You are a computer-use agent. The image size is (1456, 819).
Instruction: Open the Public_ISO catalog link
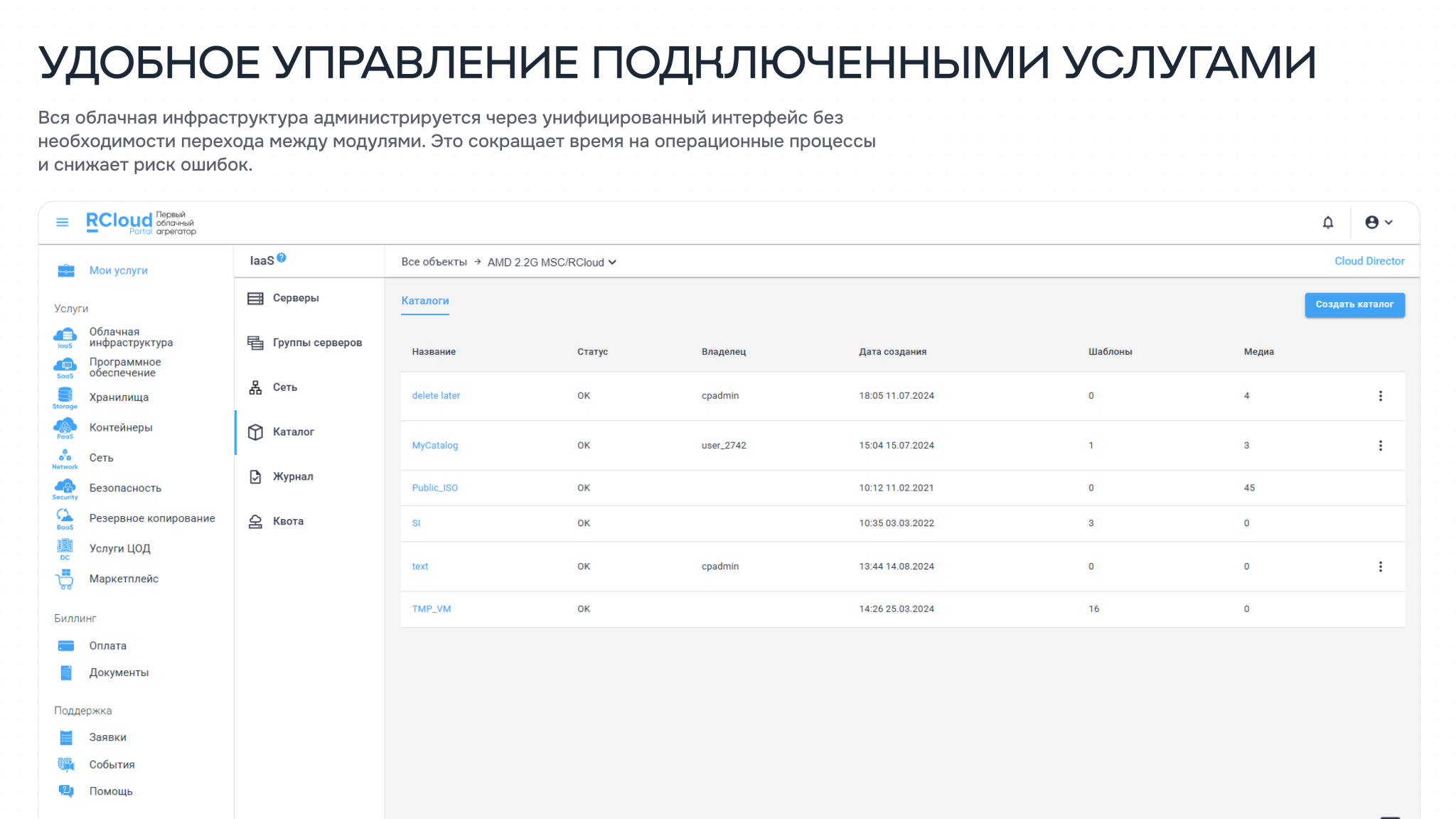pos(434,488)
